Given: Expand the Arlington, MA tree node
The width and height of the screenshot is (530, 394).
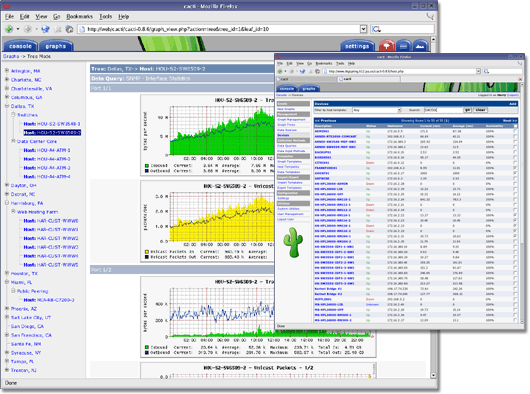Looking at the screenshot, I should point(7,71).
